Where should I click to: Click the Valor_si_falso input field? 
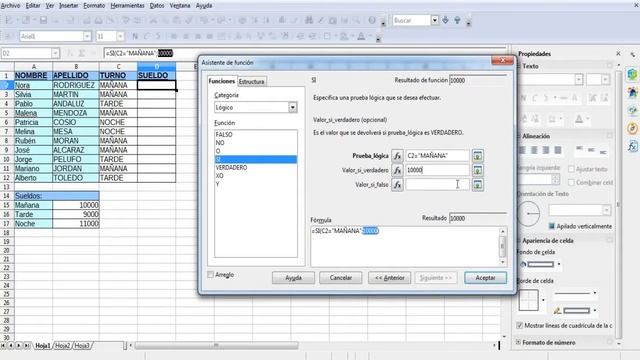point(438,184)
